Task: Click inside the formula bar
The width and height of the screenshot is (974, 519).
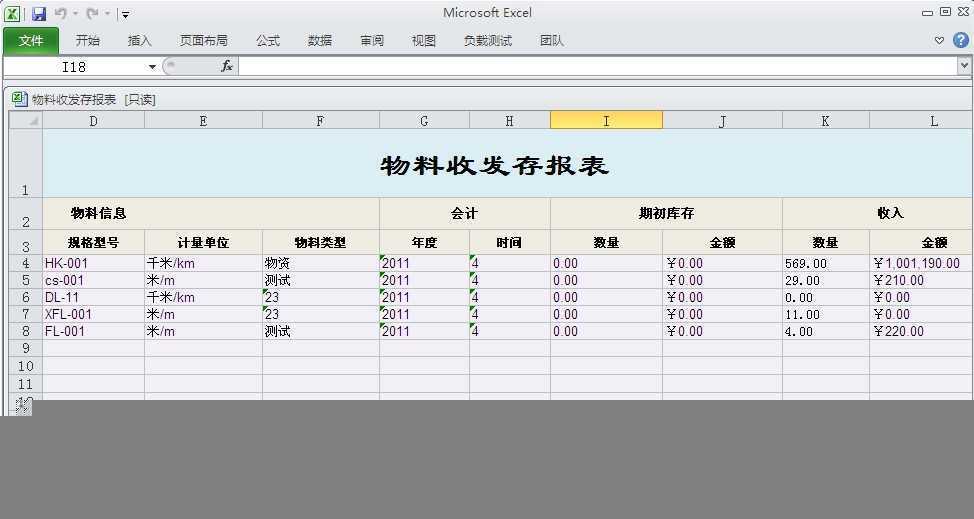Action: point(598,66)
